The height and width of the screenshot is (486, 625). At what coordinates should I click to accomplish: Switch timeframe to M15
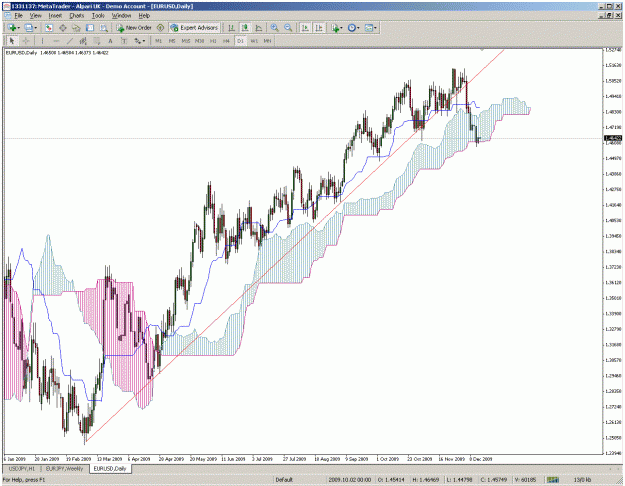click(186, 41)
